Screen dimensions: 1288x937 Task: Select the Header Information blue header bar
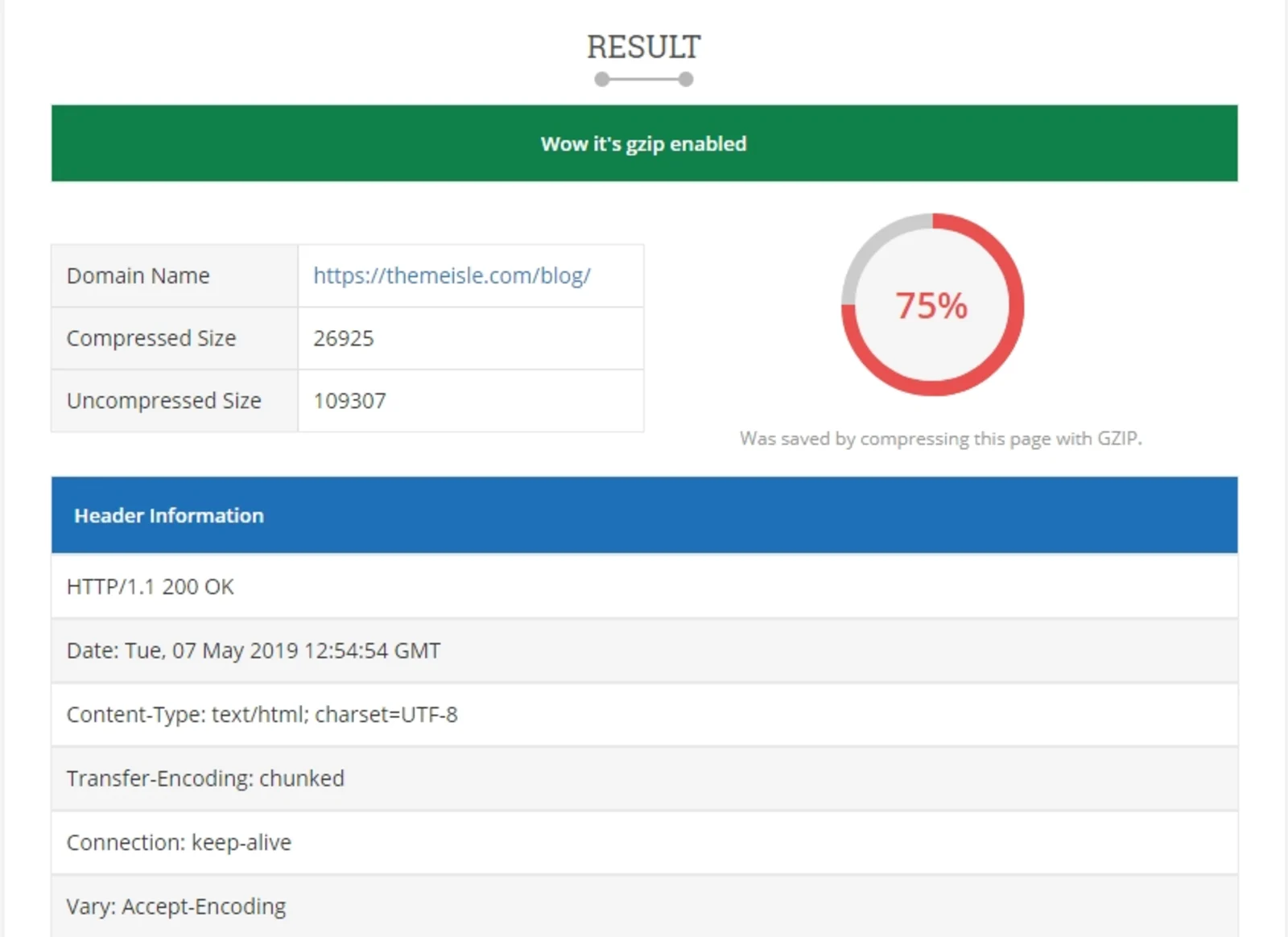tap(644, 515)
